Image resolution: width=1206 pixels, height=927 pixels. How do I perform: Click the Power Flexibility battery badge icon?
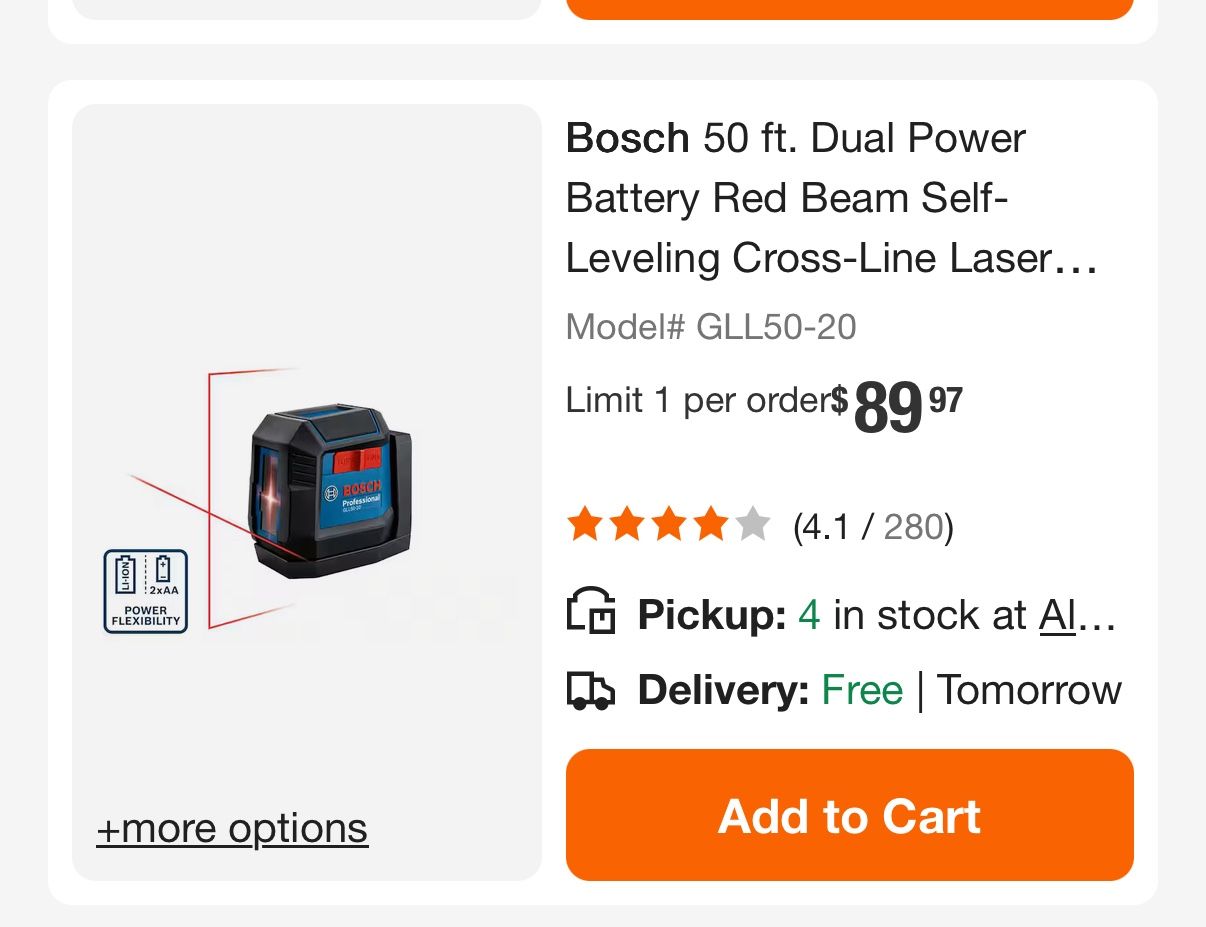click(146, 591)
